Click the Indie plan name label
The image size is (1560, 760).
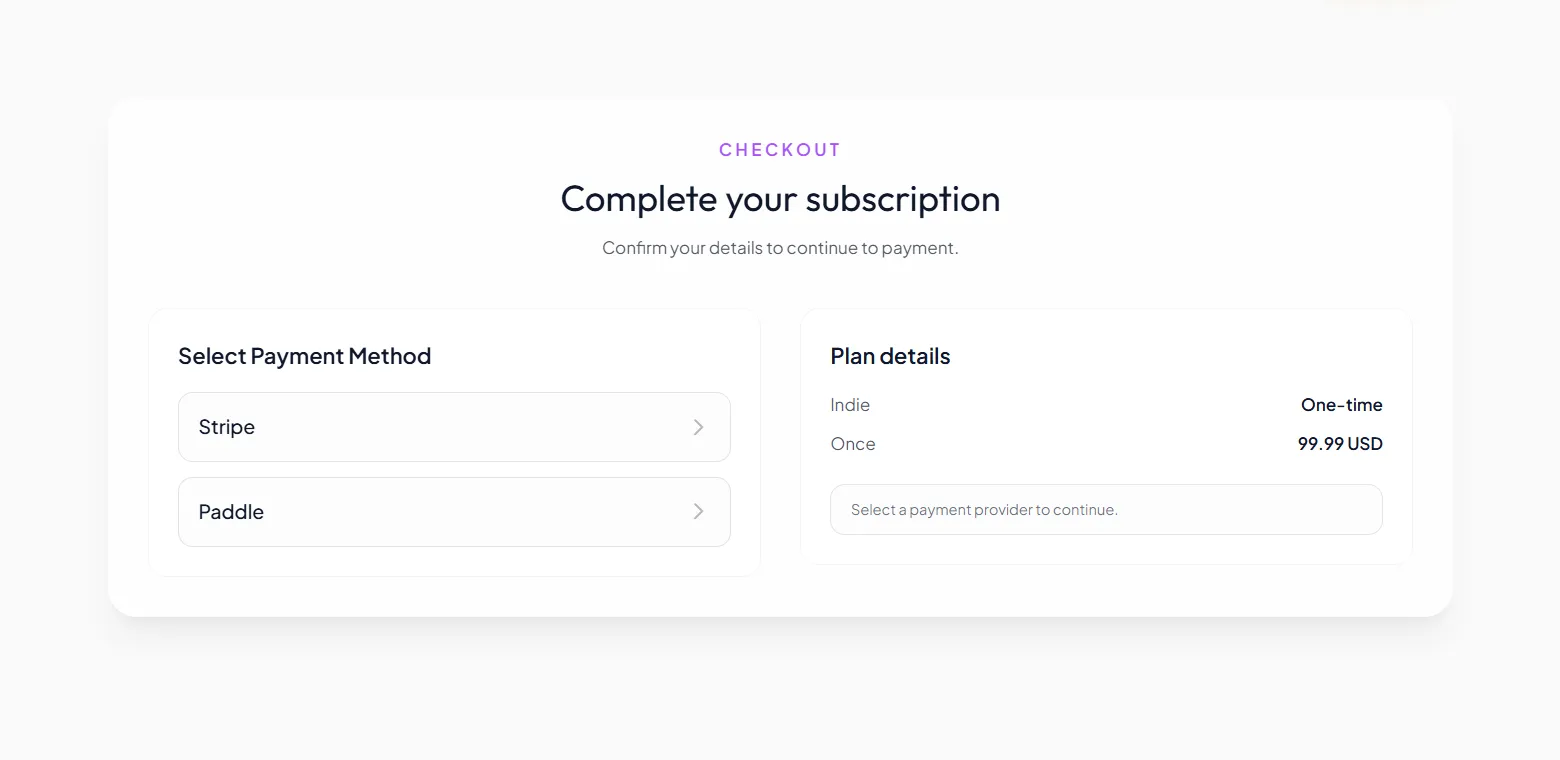pyautogui.click(x=849, y=404)
